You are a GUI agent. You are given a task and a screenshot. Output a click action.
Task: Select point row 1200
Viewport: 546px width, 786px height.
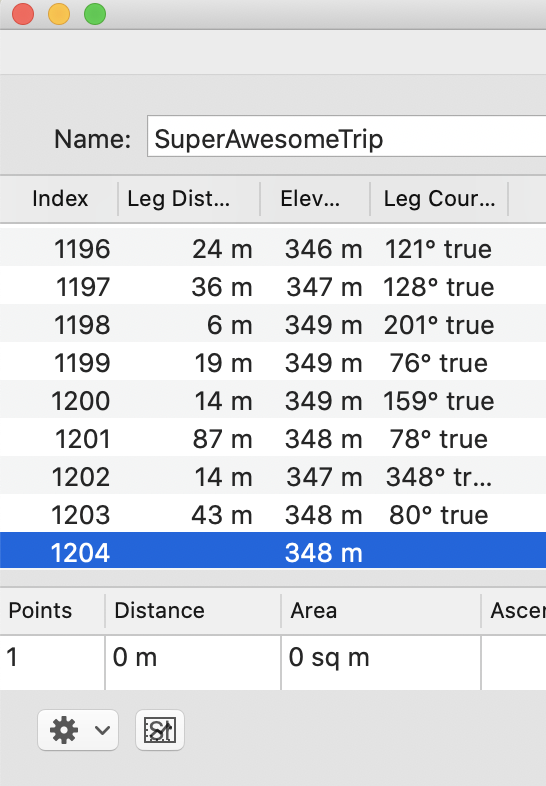click(273, 401)
